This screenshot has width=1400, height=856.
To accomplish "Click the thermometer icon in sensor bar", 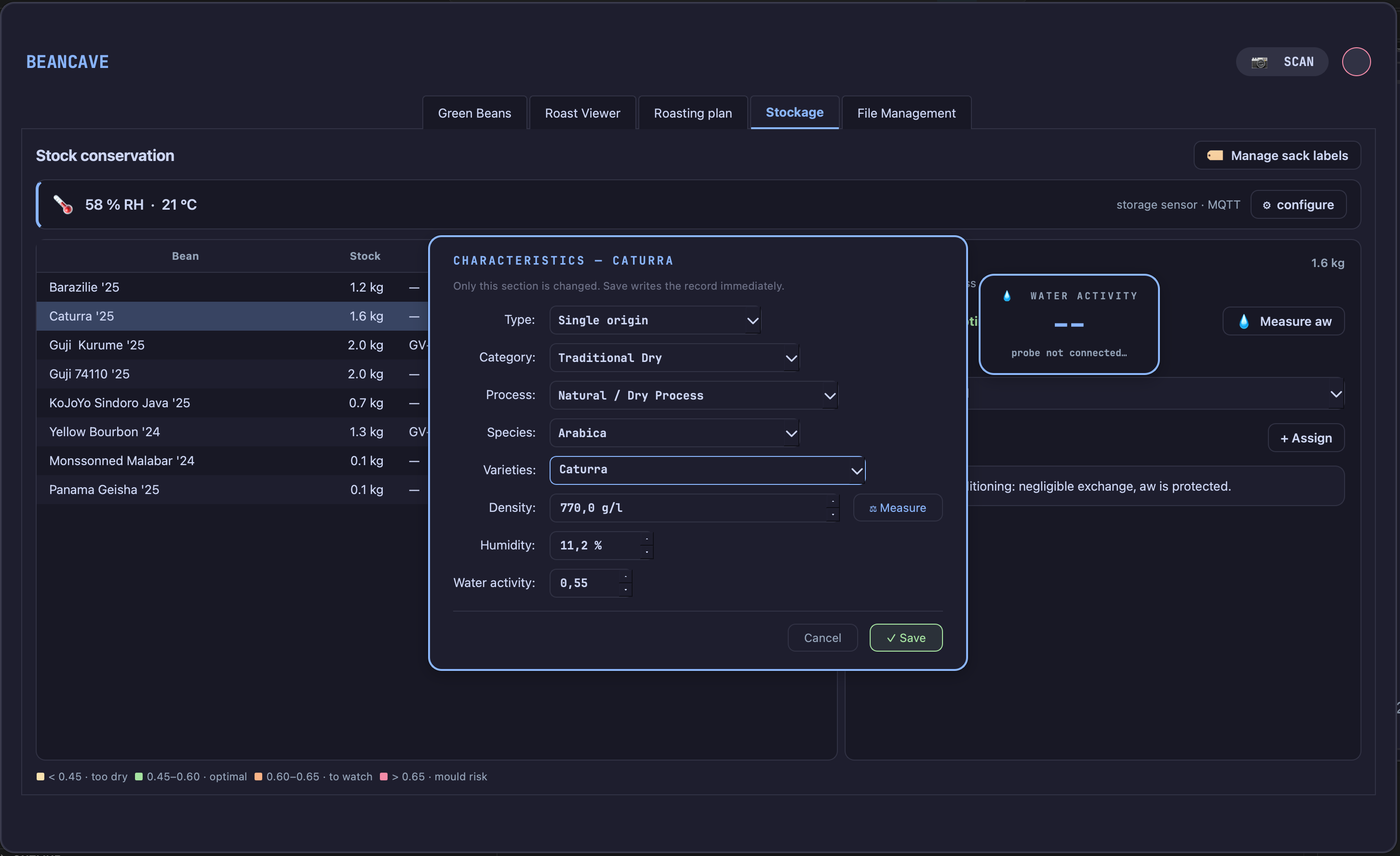I will (x=63, y=204).
